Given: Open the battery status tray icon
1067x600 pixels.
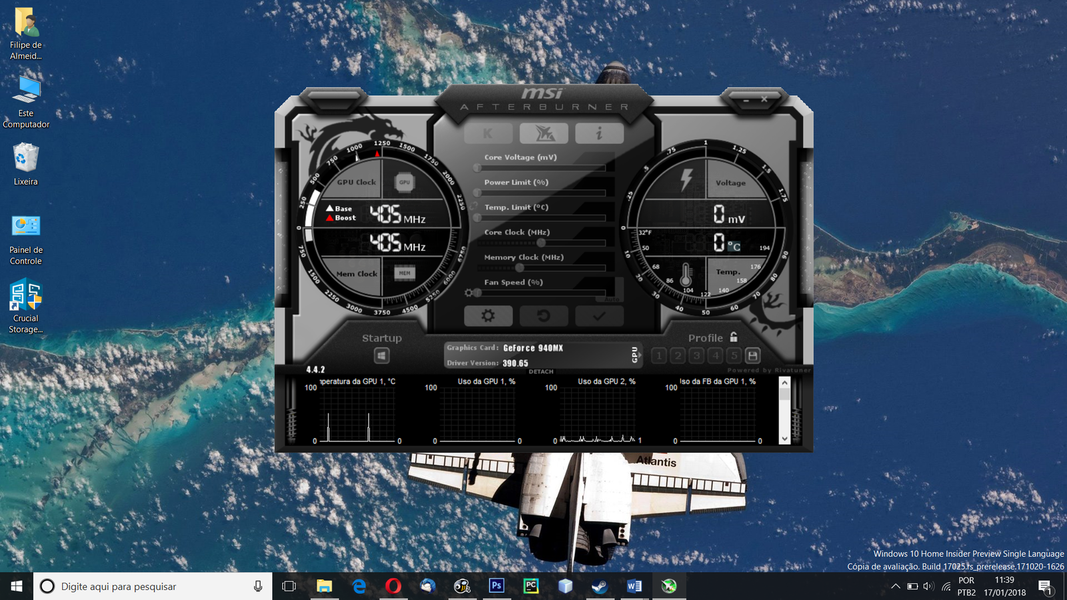Looking at the screenshot, I should click(913, 586).
